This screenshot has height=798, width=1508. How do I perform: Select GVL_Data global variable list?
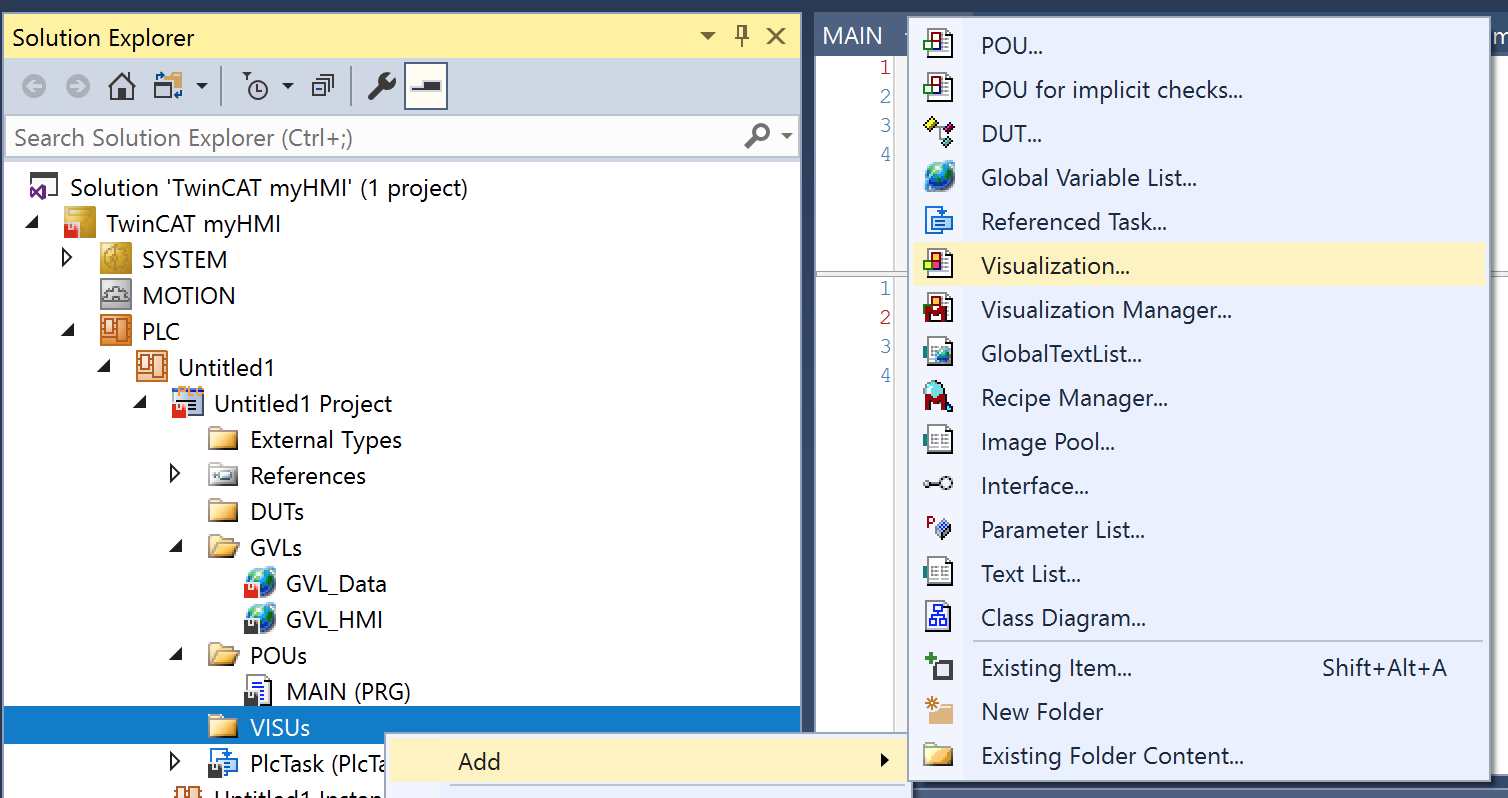(x=336, y=584)
